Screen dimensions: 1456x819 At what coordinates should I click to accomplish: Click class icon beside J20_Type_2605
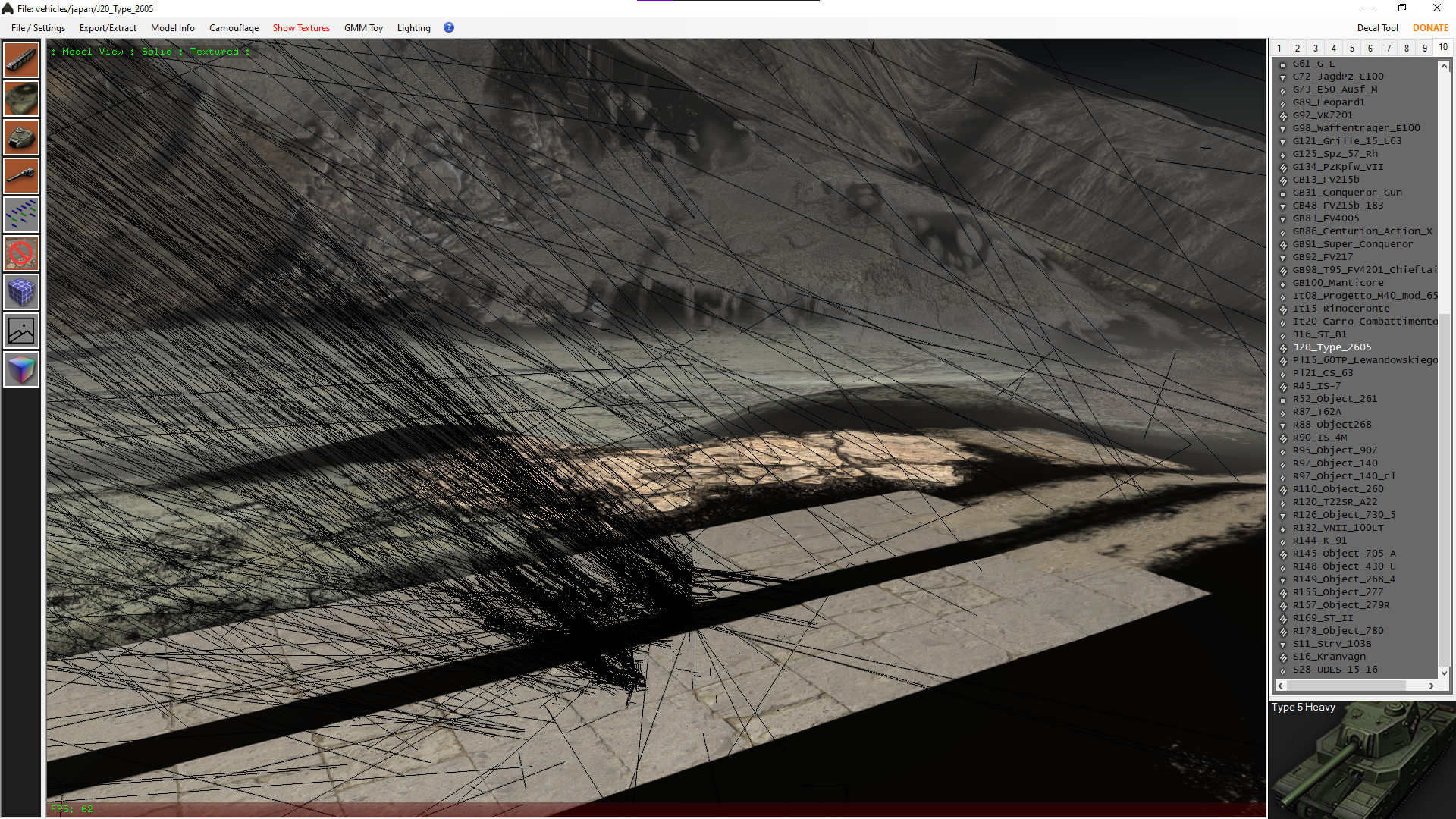1283,348
